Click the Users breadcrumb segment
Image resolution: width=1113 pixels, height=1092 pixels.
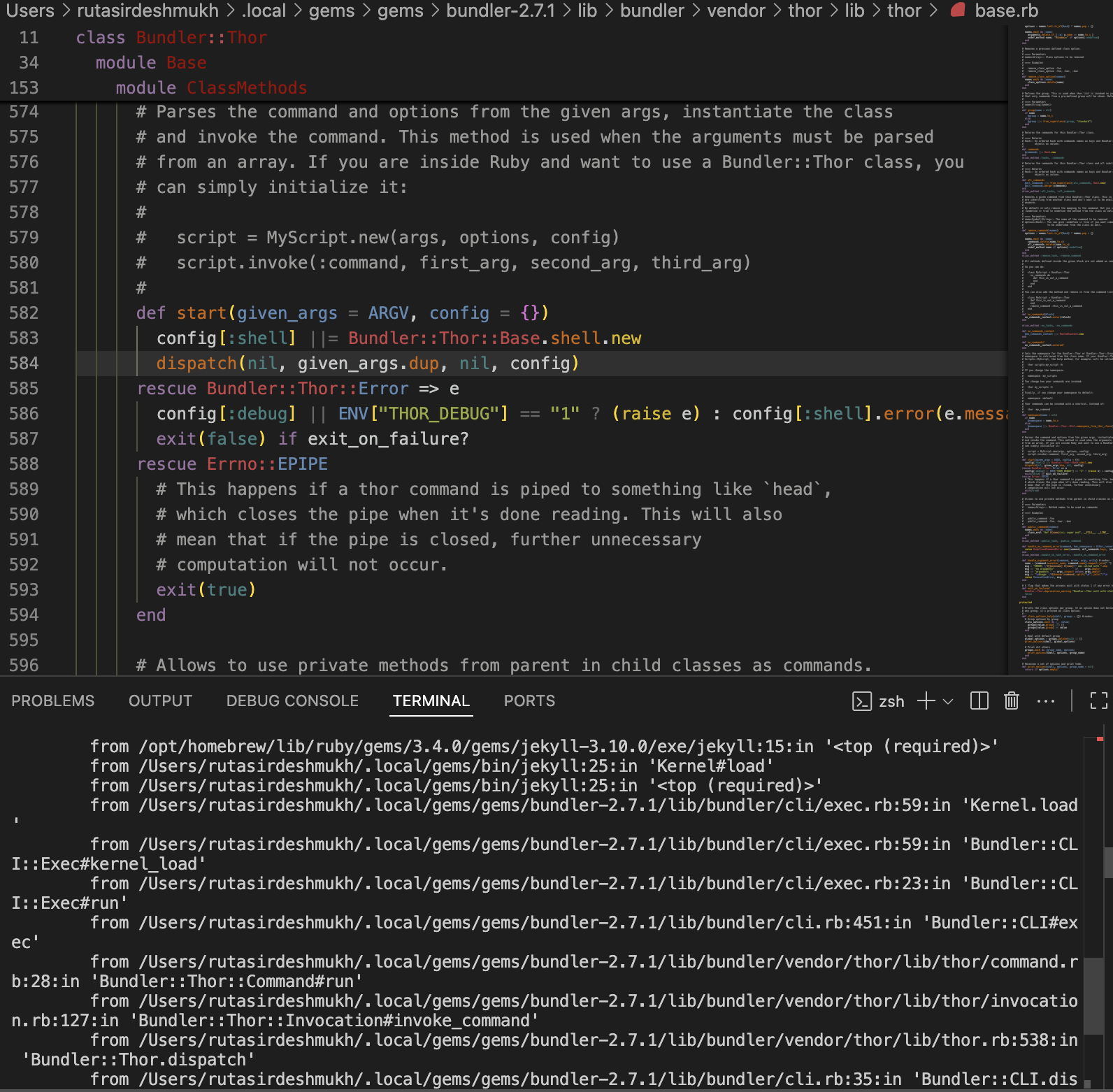pos(30,10)
